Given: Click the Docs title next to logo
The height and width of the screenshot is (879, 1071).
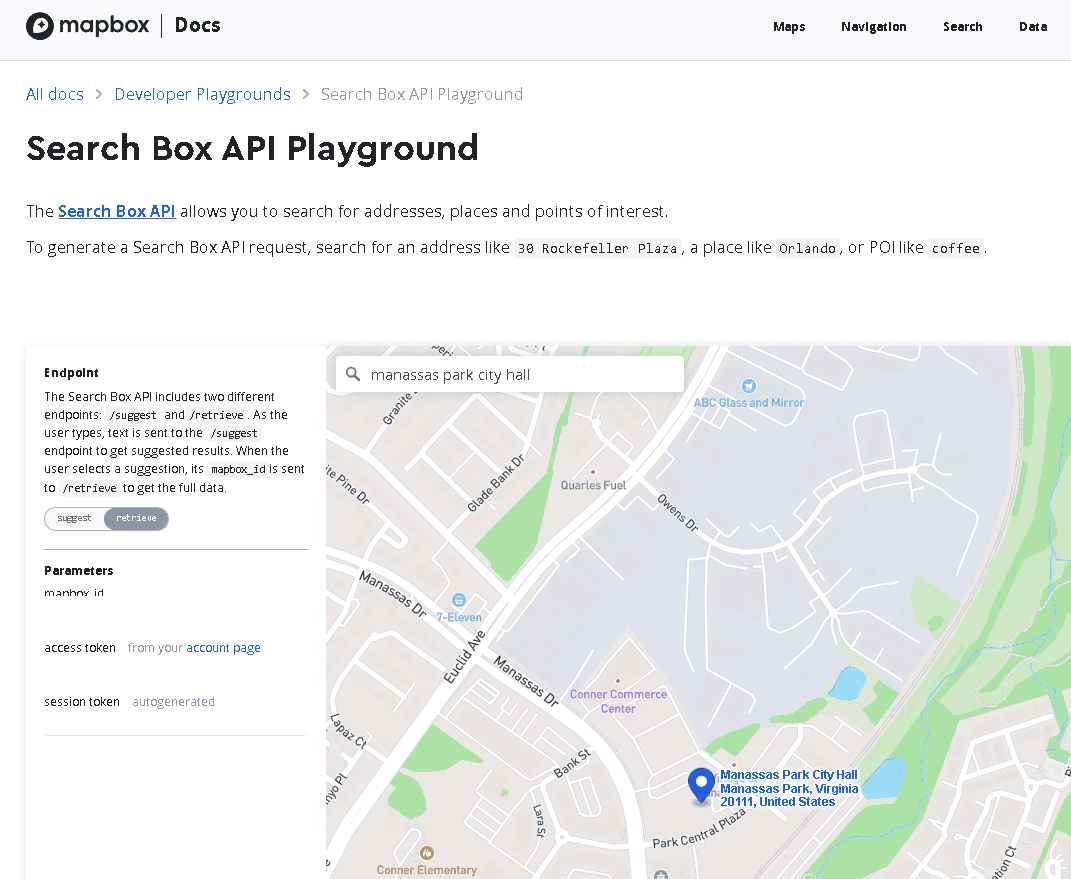Looking at the screenshot, I should click(x=197, y=25).
